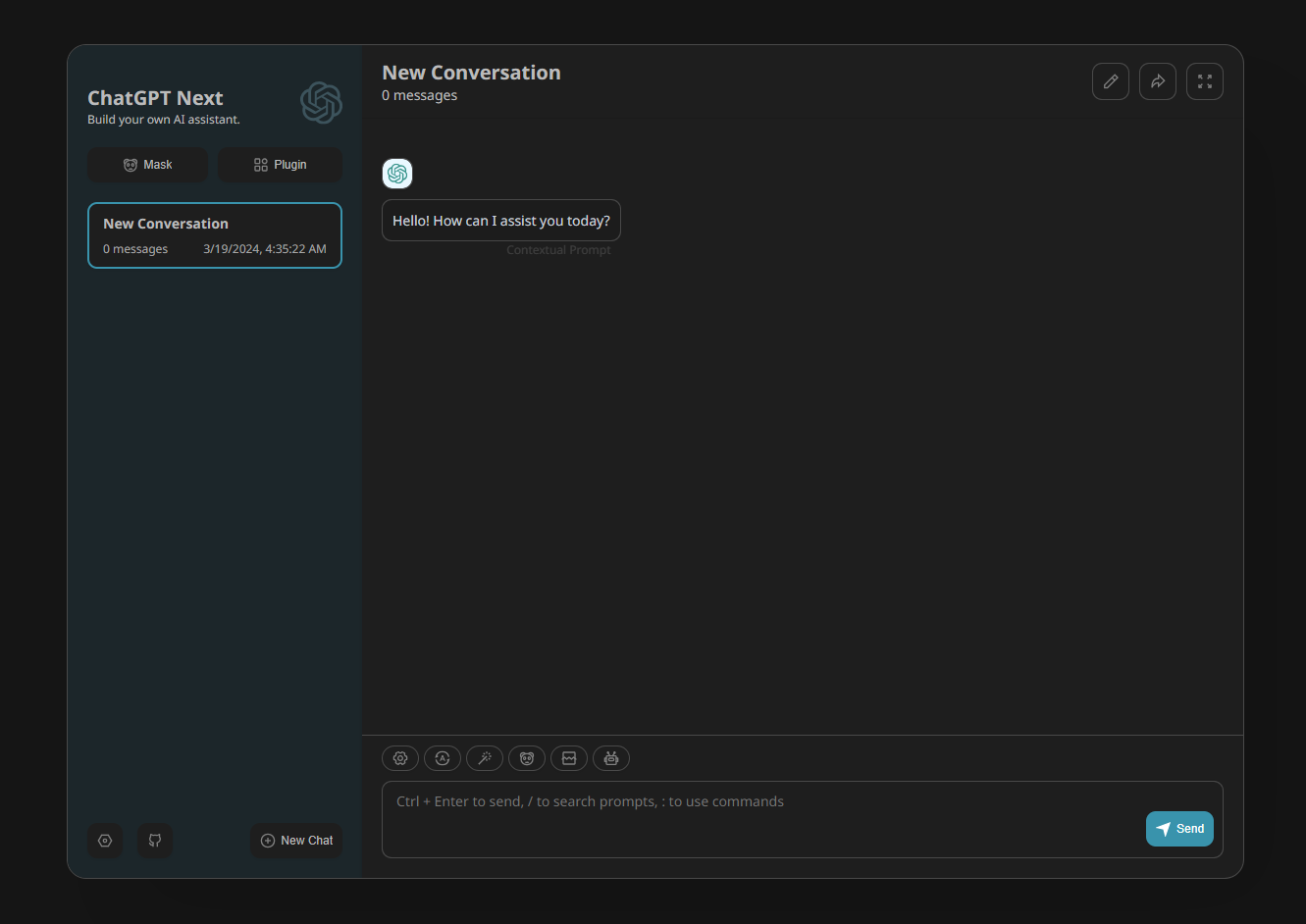Toggle full screen mode
Viewport: 1306px width, 924px height.
1205,81
